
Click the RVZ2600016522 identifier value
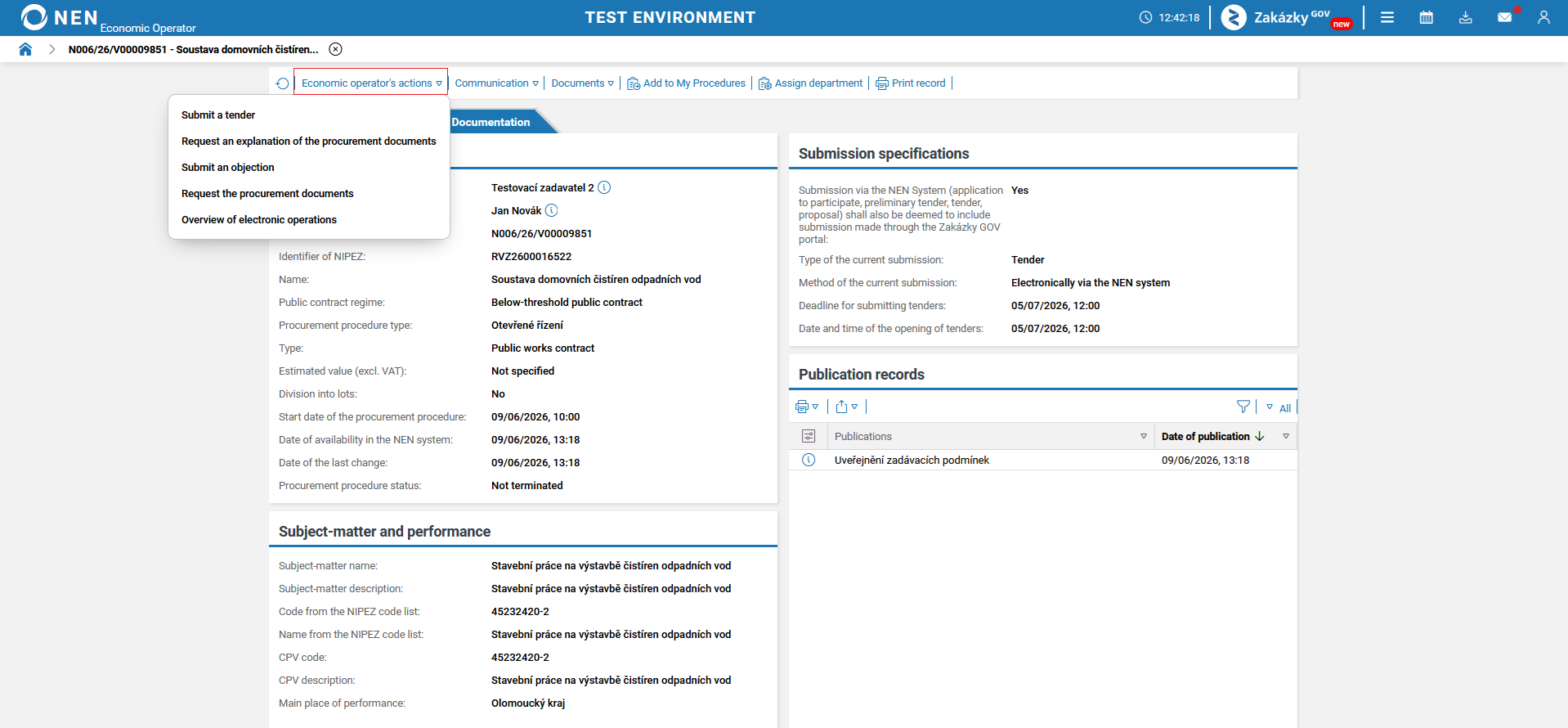click(x=531, y=257)
